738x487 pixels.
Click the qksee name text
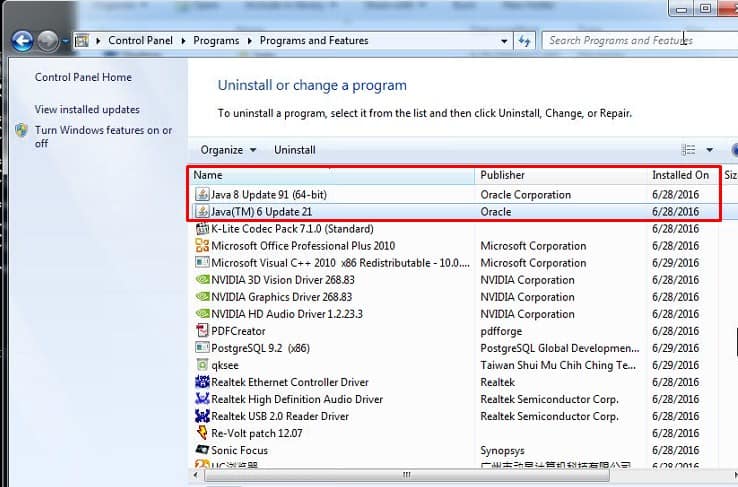pos(225,366)
